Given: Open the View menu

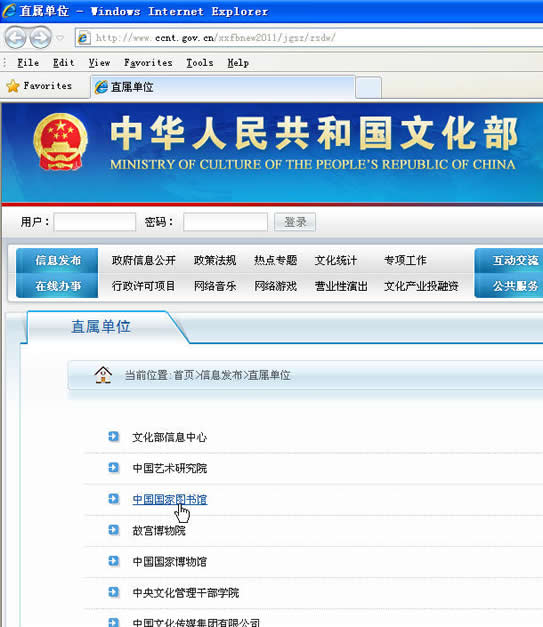Looking at the screenshot, I should pyautogui.click(x=99, y=63).
